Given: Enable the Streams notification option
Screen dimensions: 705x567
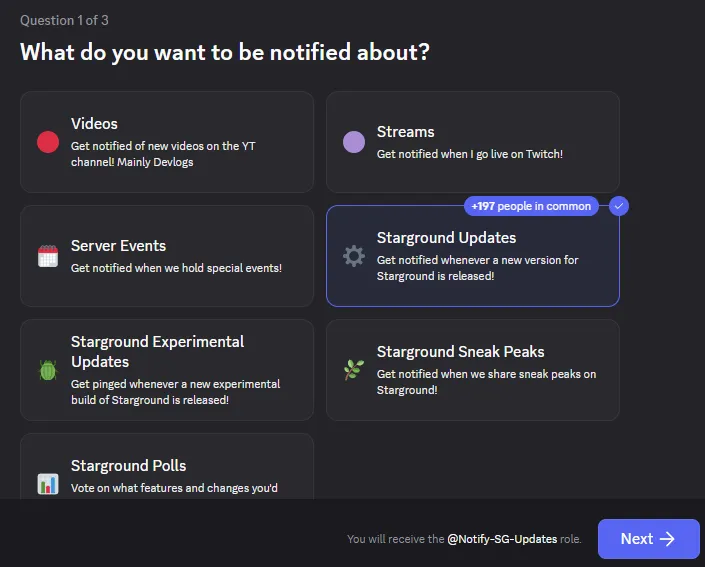Looking at the screenshot, I should pyautogui.click(x=473, y=142).
